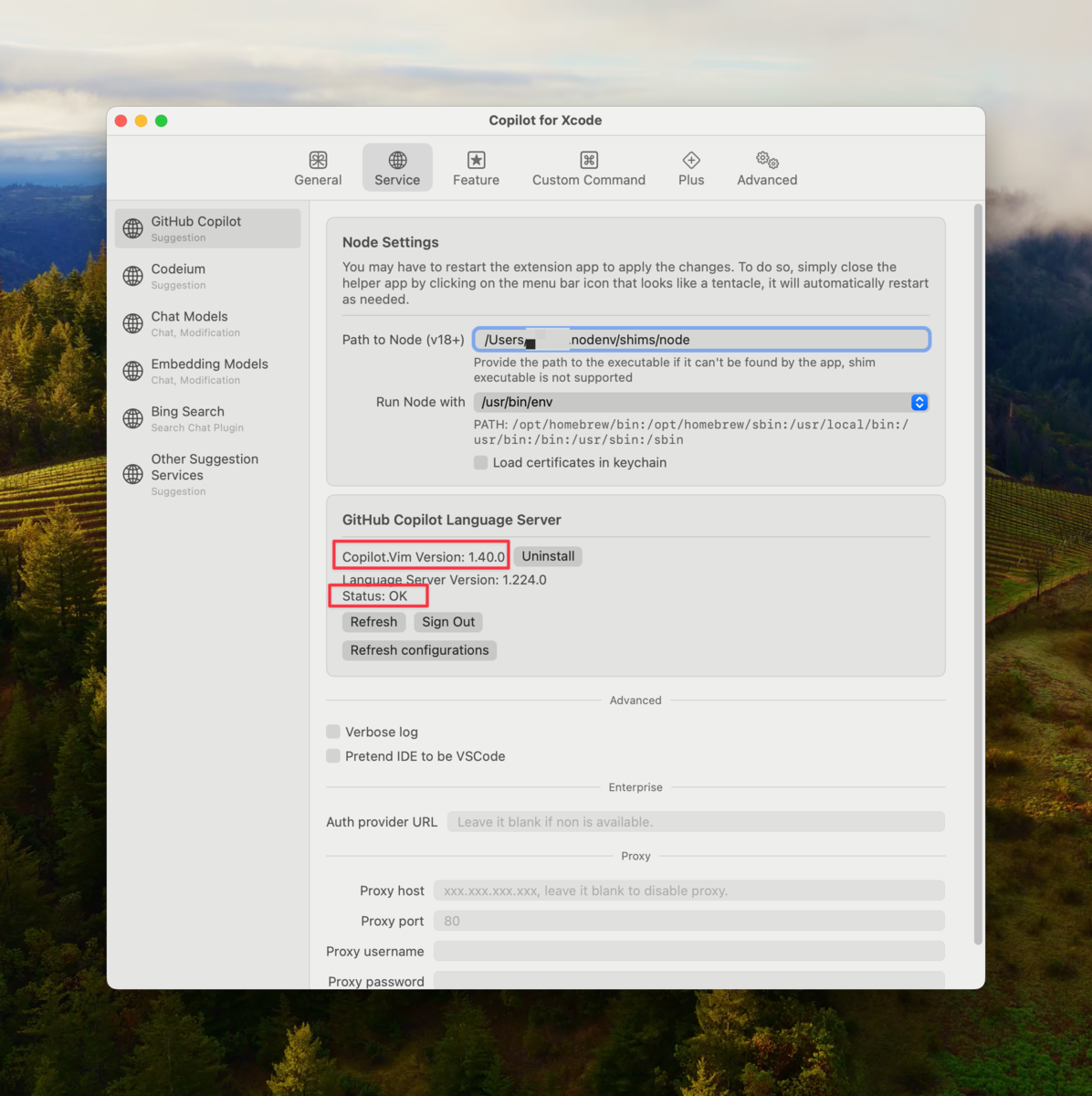Select GitHub Copilot sidebar entry
Image resolution: width=1092 pixels, height=1096 pixels.
click(x=207, y=228)
